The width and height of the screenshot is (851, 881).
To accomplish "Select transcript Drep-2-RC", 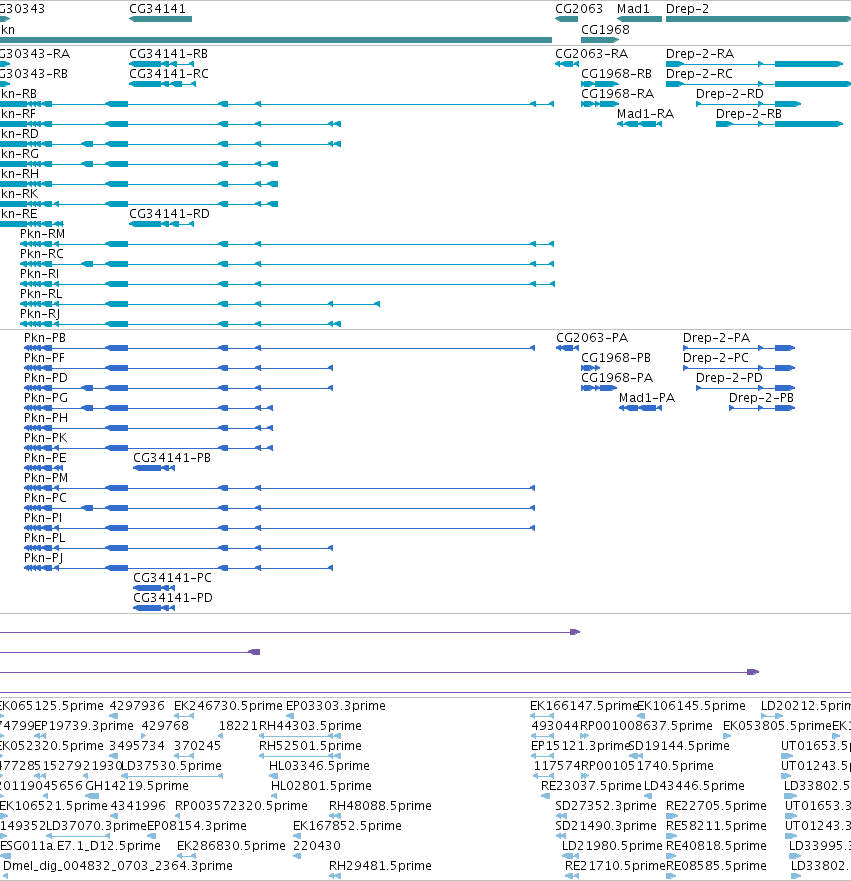I will tap(699, 74).
